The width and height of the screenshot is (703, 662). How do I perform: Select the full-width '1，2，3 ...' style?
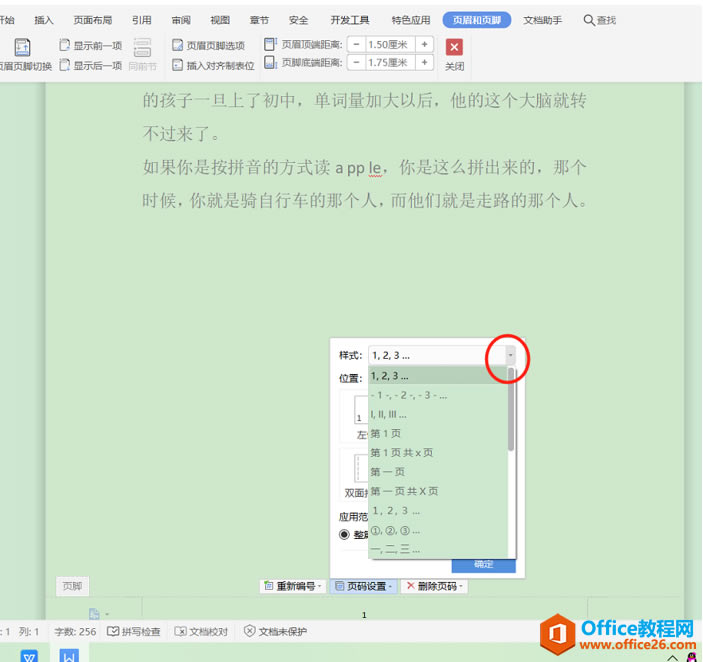pyautogui.click(x=438, y=511)
